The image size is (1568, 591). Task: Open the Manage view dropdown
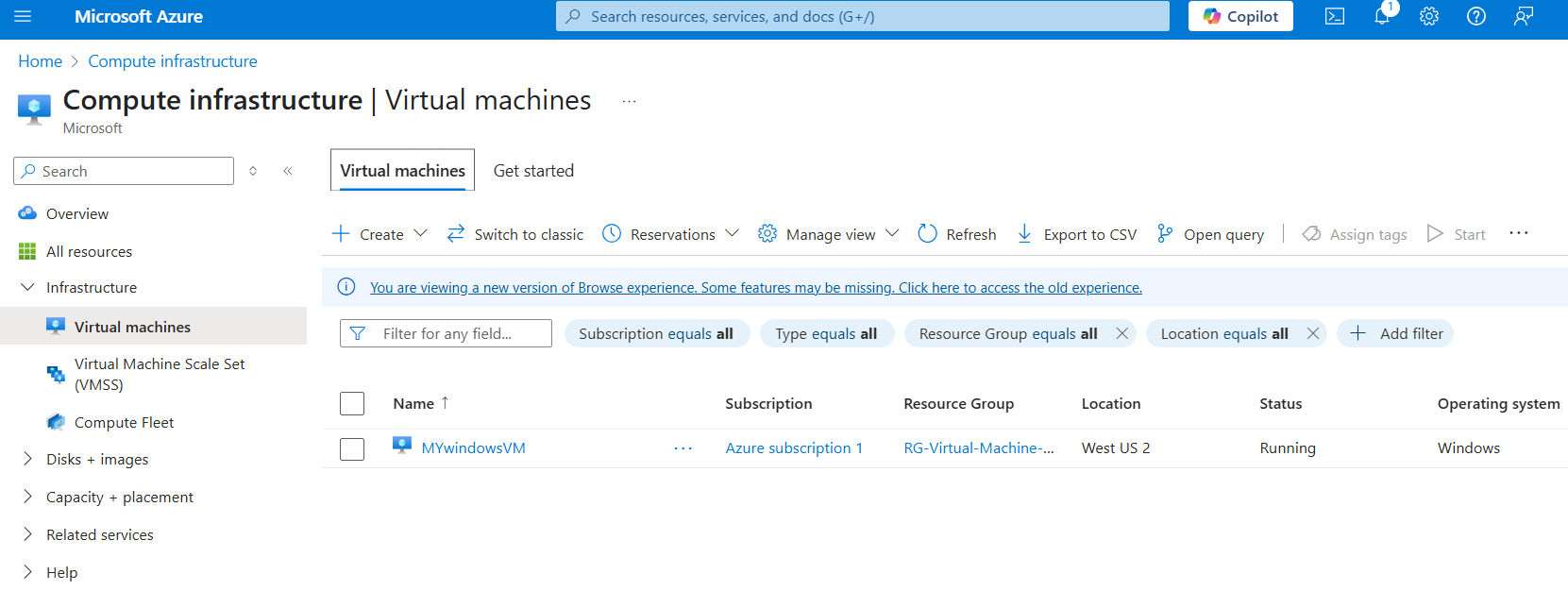click(x=829, y=234)
